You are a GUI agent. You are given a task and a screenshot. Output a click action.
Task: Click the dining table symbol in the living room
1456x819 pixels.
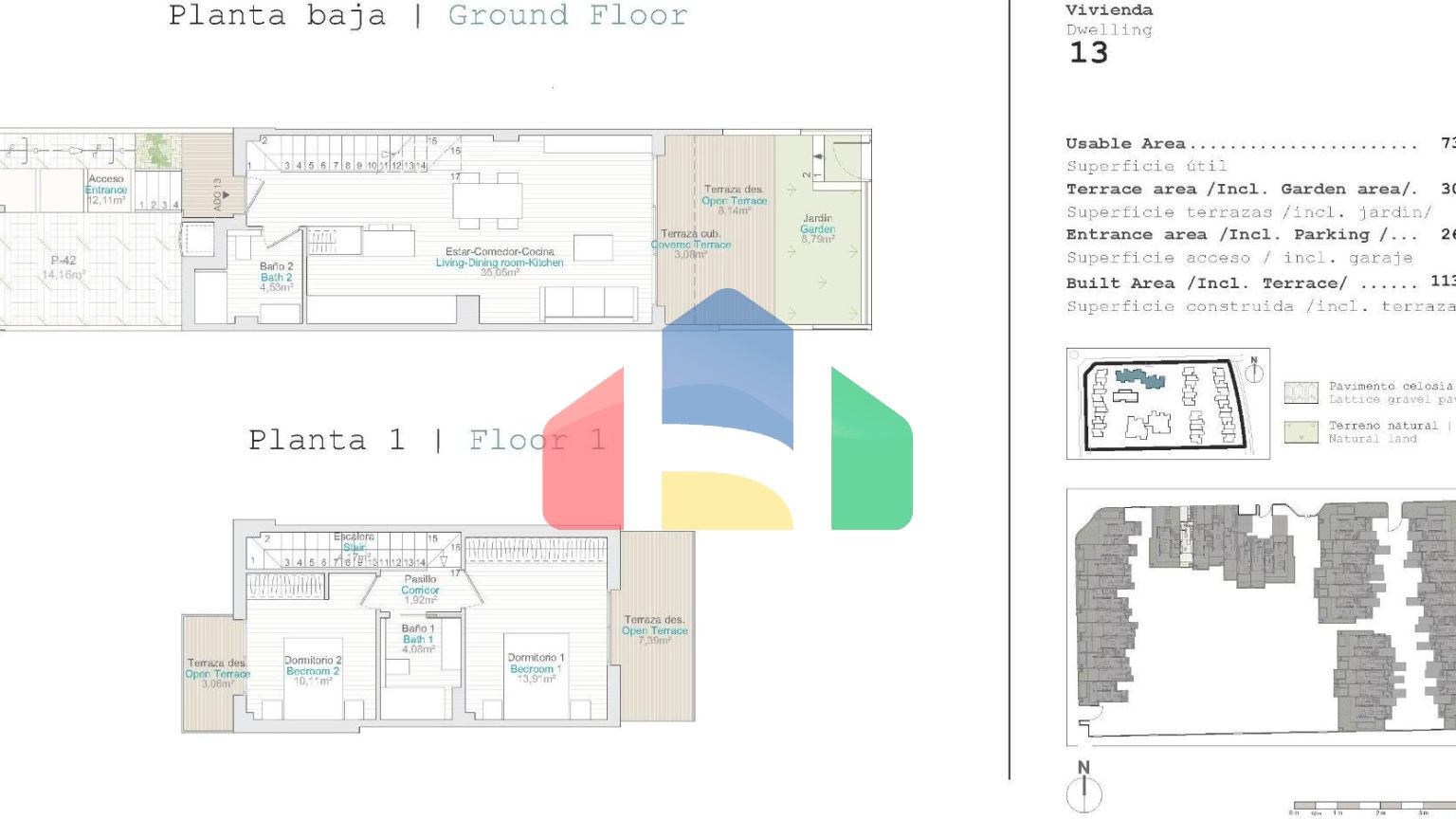point(487,201)
